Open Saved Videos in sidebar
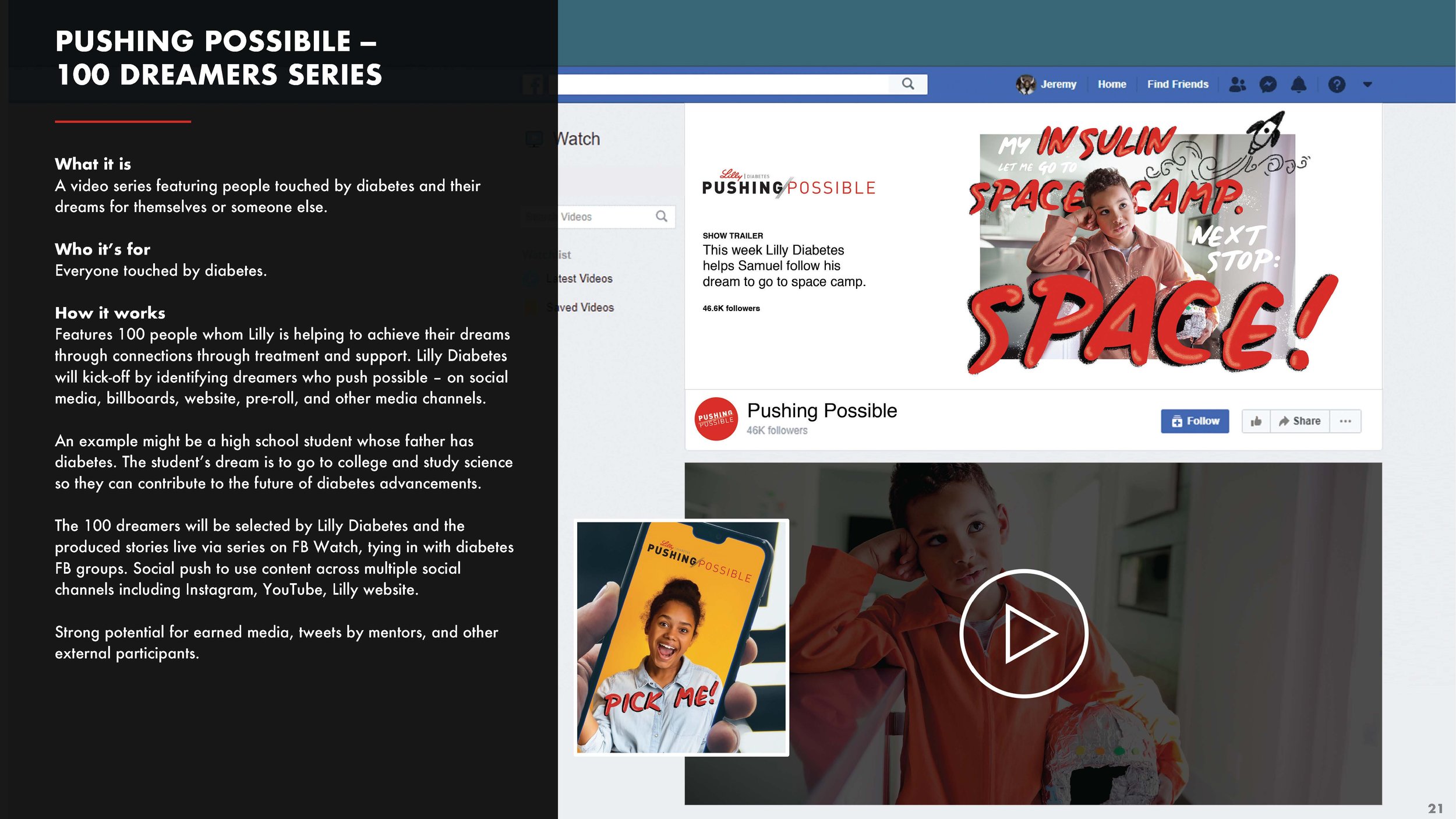Screen dimensions: 1456x819 click(x=579, y=307)
